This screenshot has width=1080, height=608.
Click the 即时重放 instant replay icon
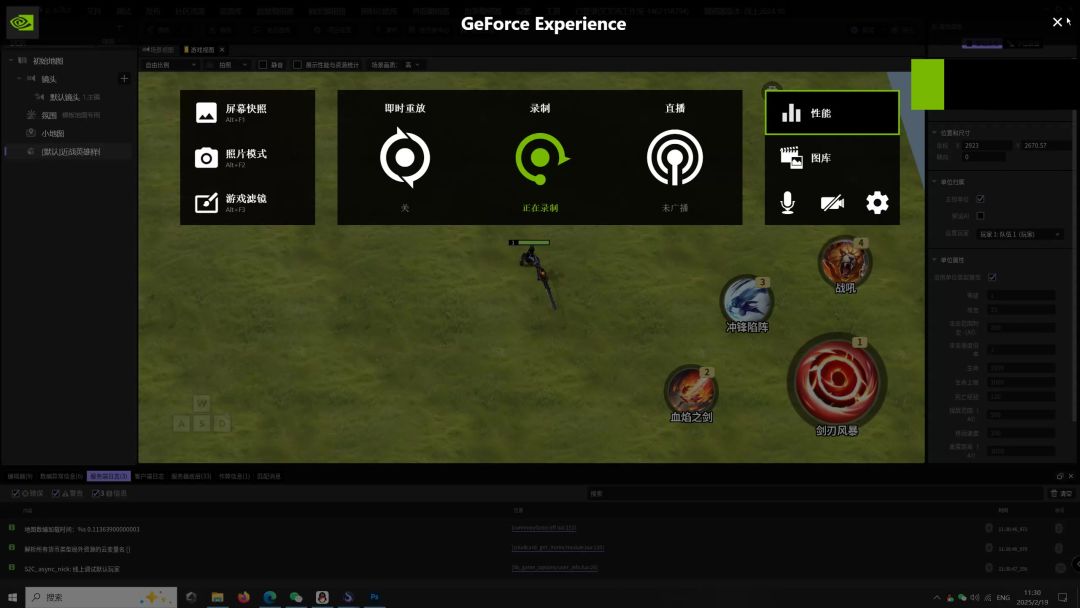[x=405, y=158]
